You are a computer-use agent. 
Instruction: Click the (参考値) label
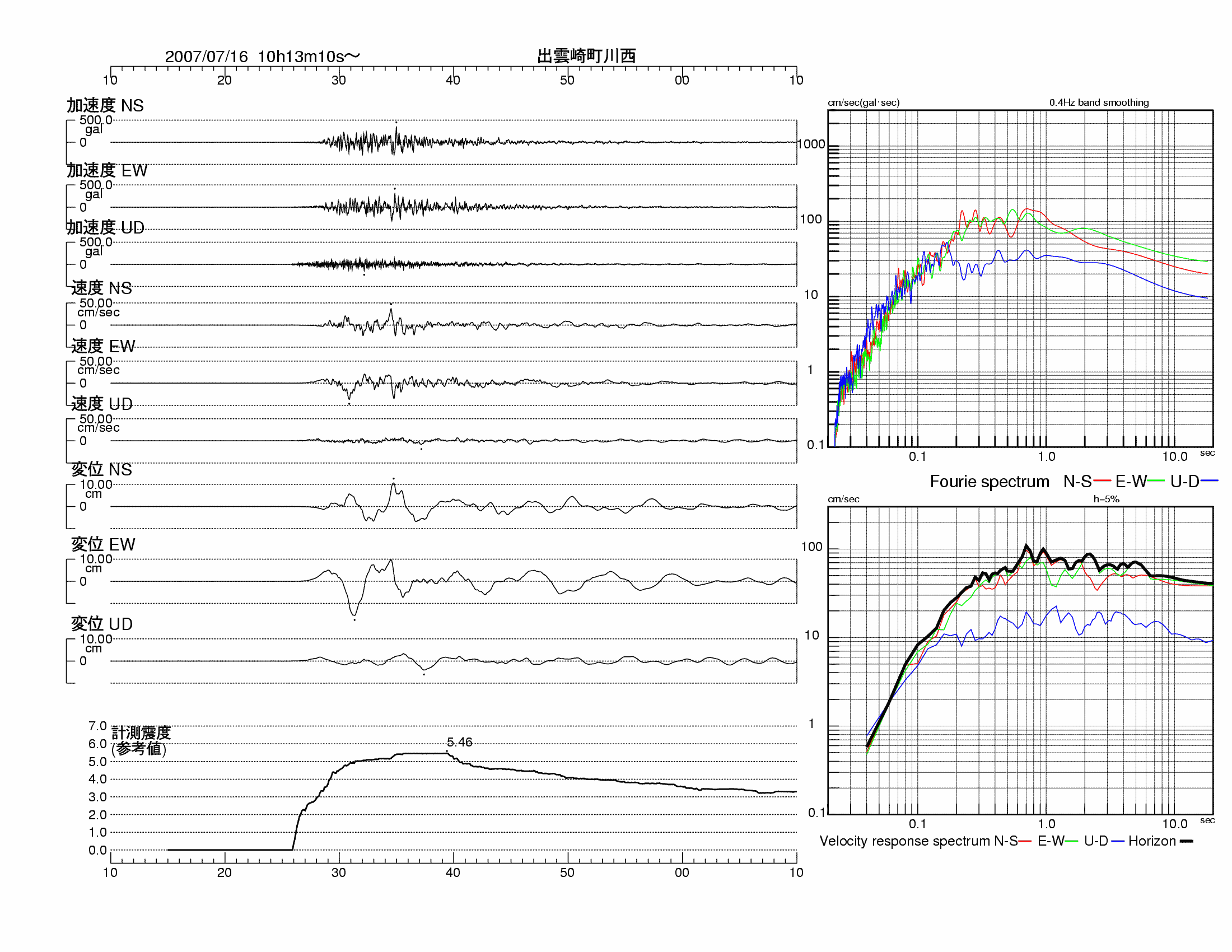(x=139, y=749)
